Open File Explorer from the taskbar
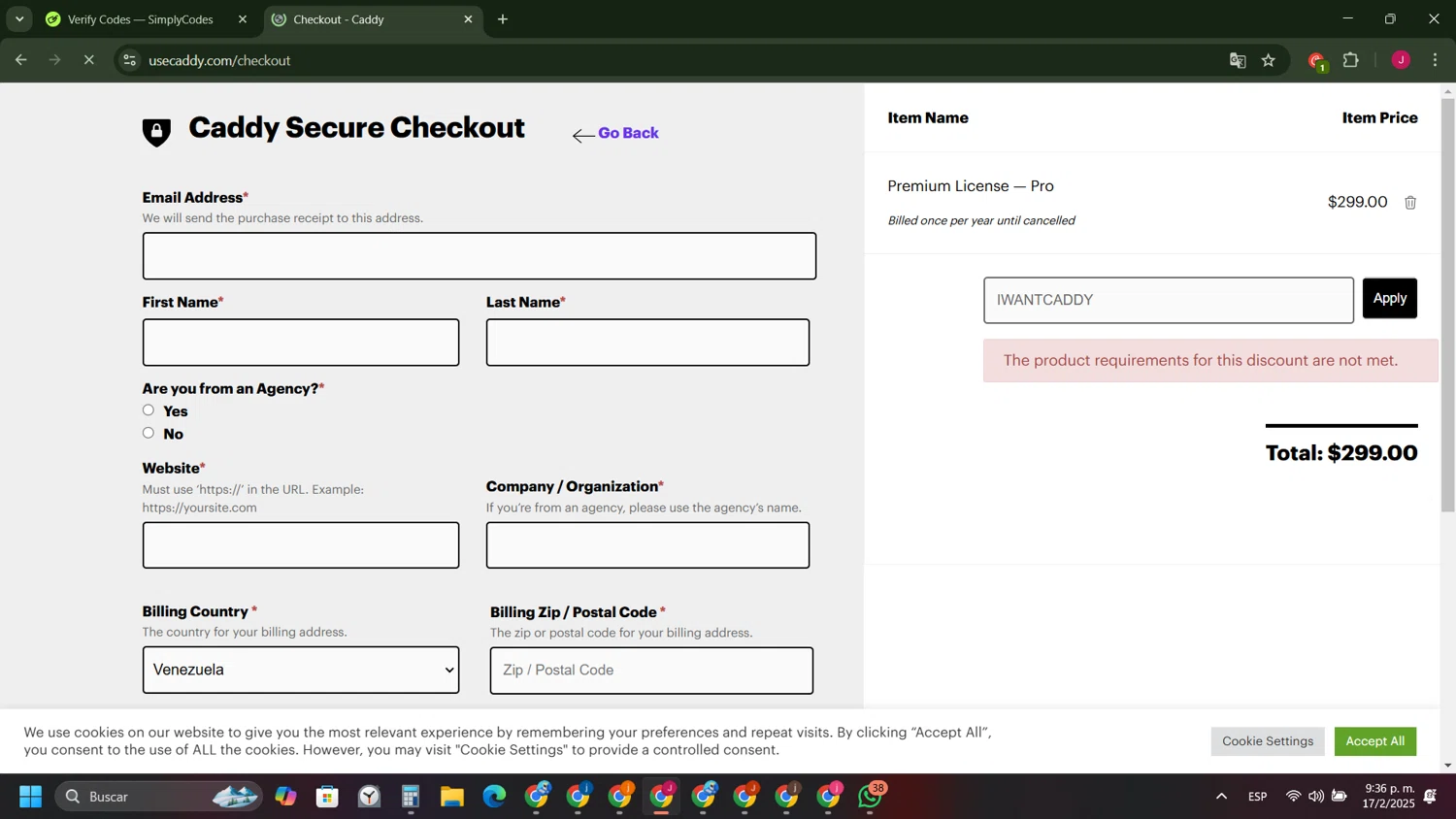Viewport: 1456px width, 819px height. click(452, 797)
